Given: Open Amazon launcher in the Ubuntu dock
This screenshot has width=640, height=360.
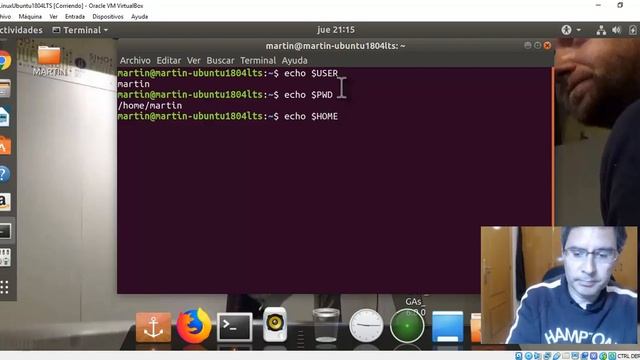Looking at the screenshot, I should tap(4, 202).
